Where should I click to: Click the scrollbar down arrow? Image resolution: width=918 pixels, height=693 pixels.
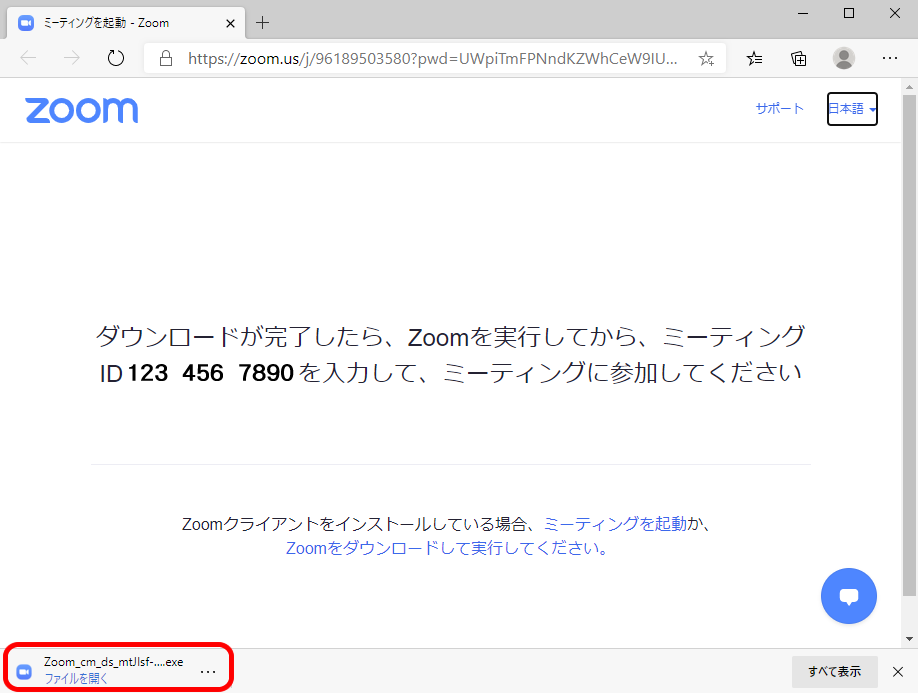(x=909, y=639)
